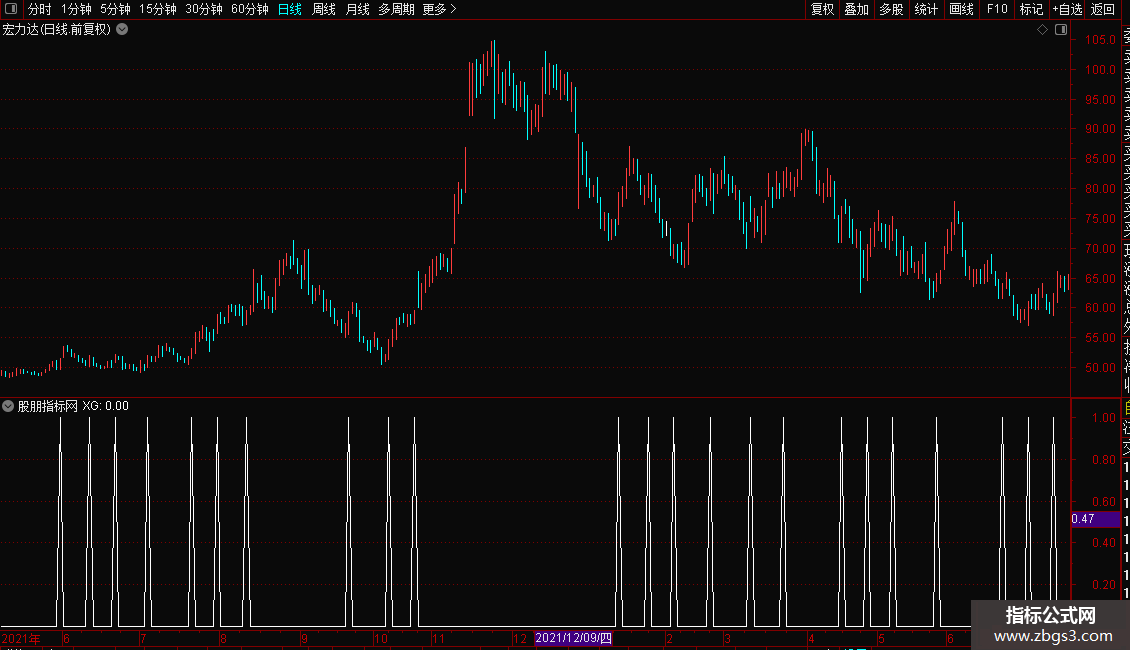Click the 50.00 price axis label

click(x=1100, y=368)
